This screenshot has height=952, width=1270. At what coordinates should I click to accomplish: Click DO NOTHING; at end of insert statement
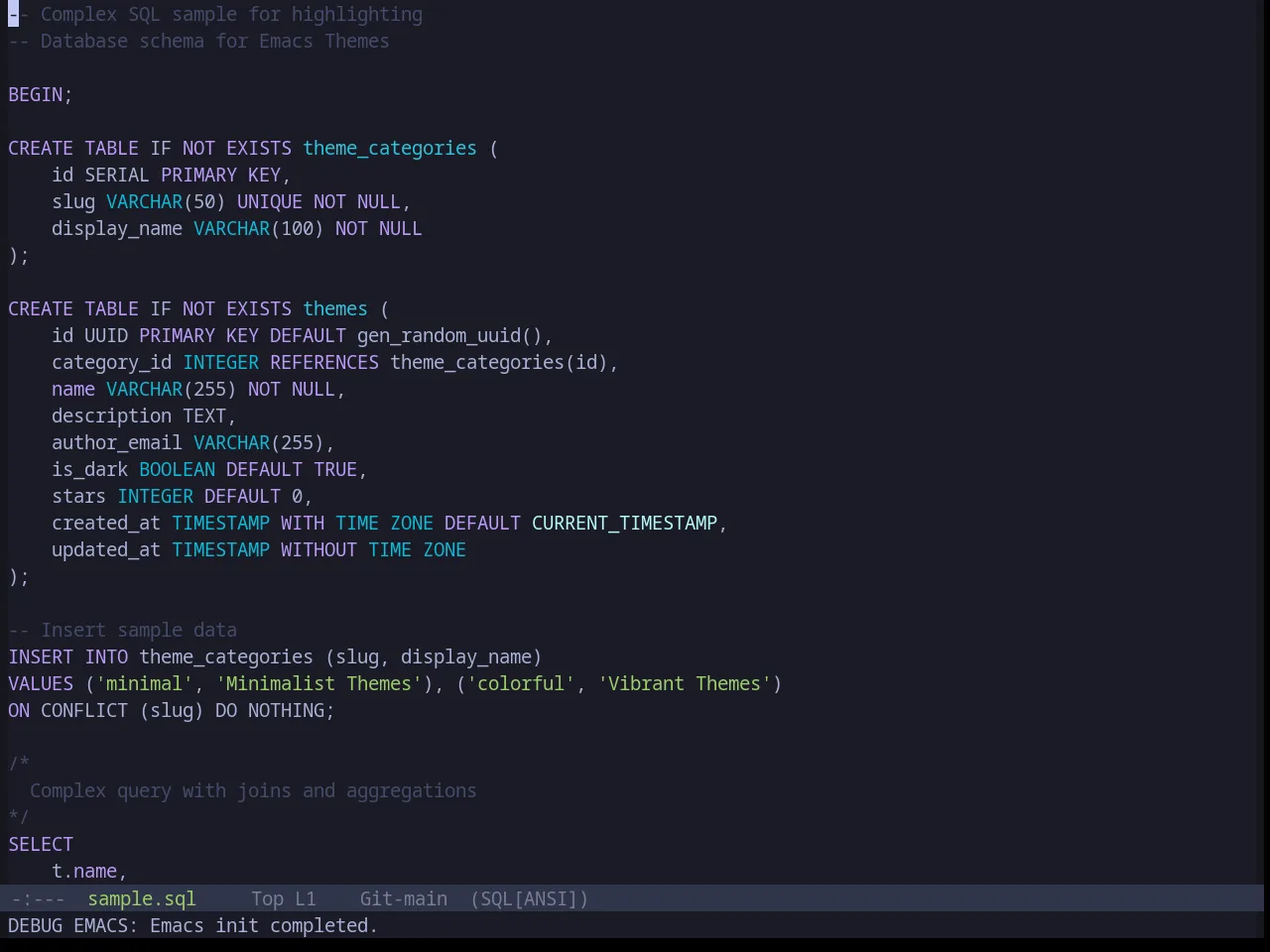coord(275,710)
